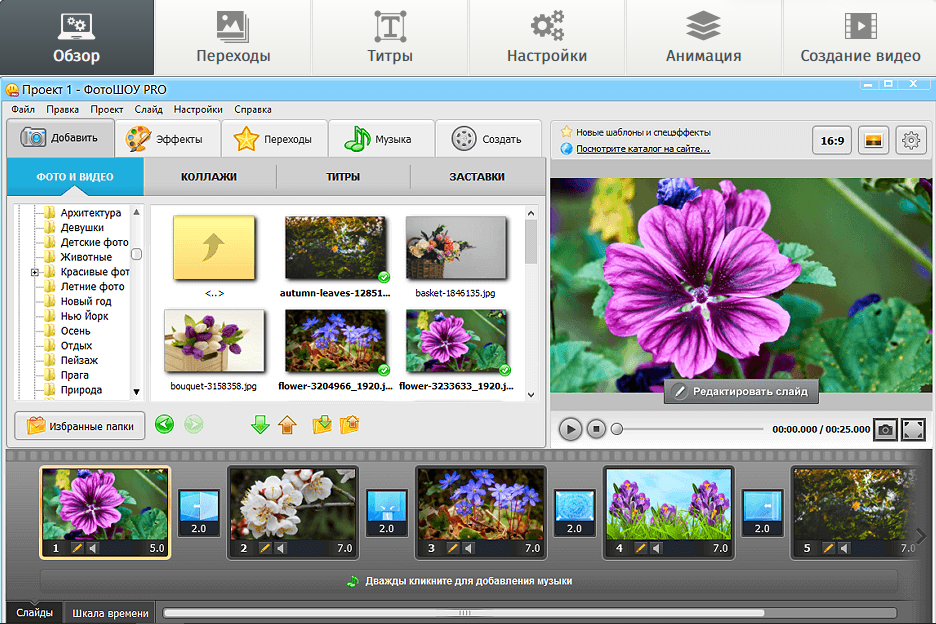Click the Добавить camera tab

click(x=60, y=138)
